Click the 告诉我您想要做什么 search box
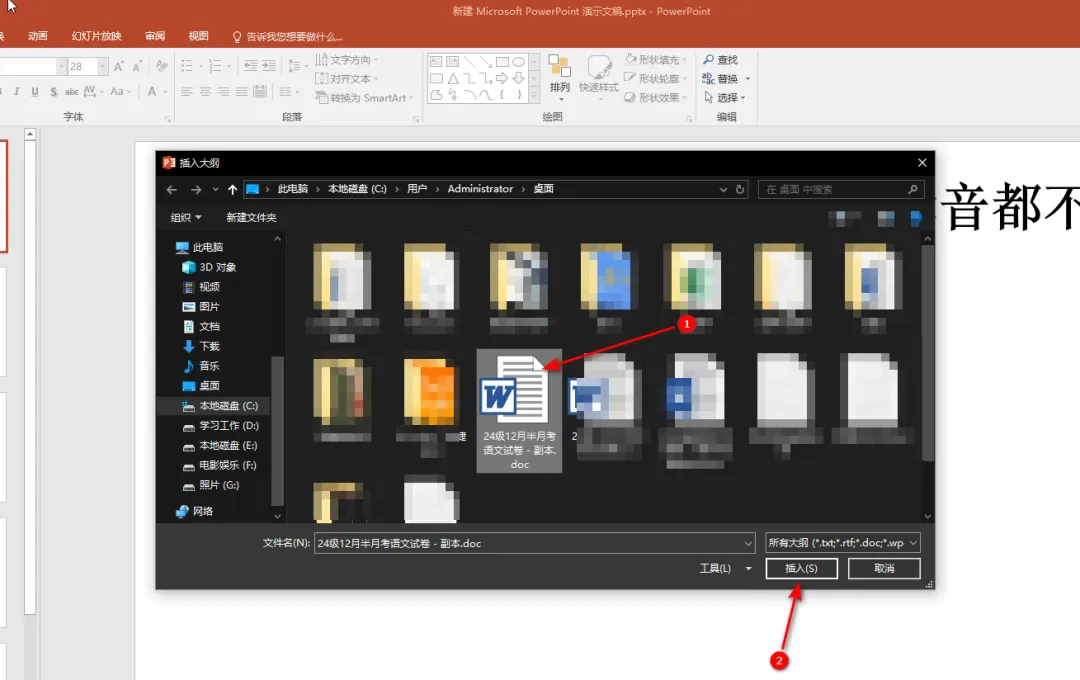Viewport: 1080px width, 680px height. tap(288, 37)
